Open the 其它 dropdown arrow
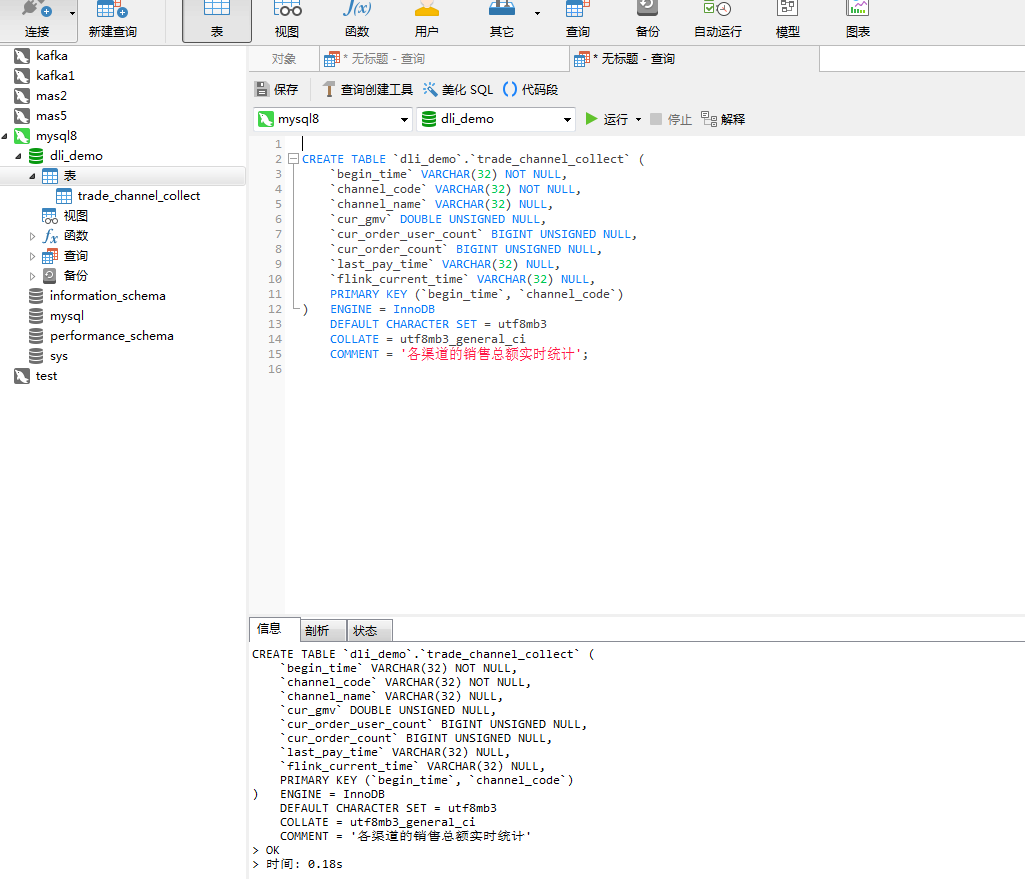The width and height of the screenshot is (1025, 879). point(537,13)
